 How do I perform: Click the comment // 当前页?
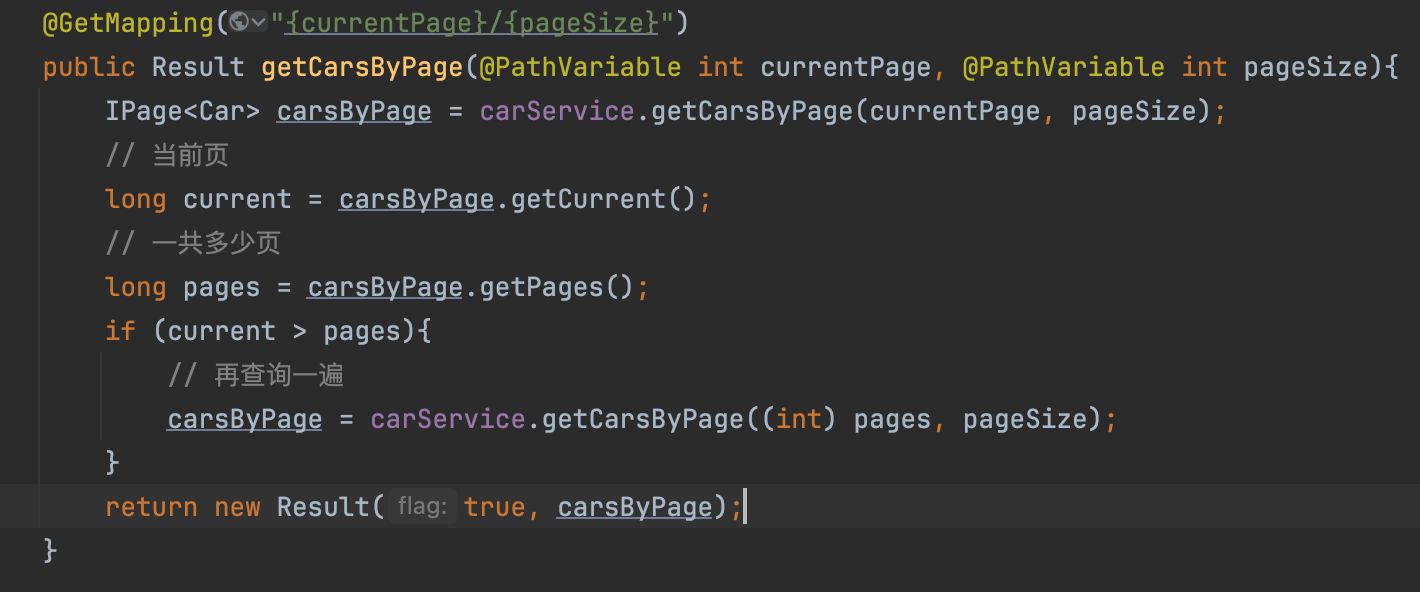(168, 155)
